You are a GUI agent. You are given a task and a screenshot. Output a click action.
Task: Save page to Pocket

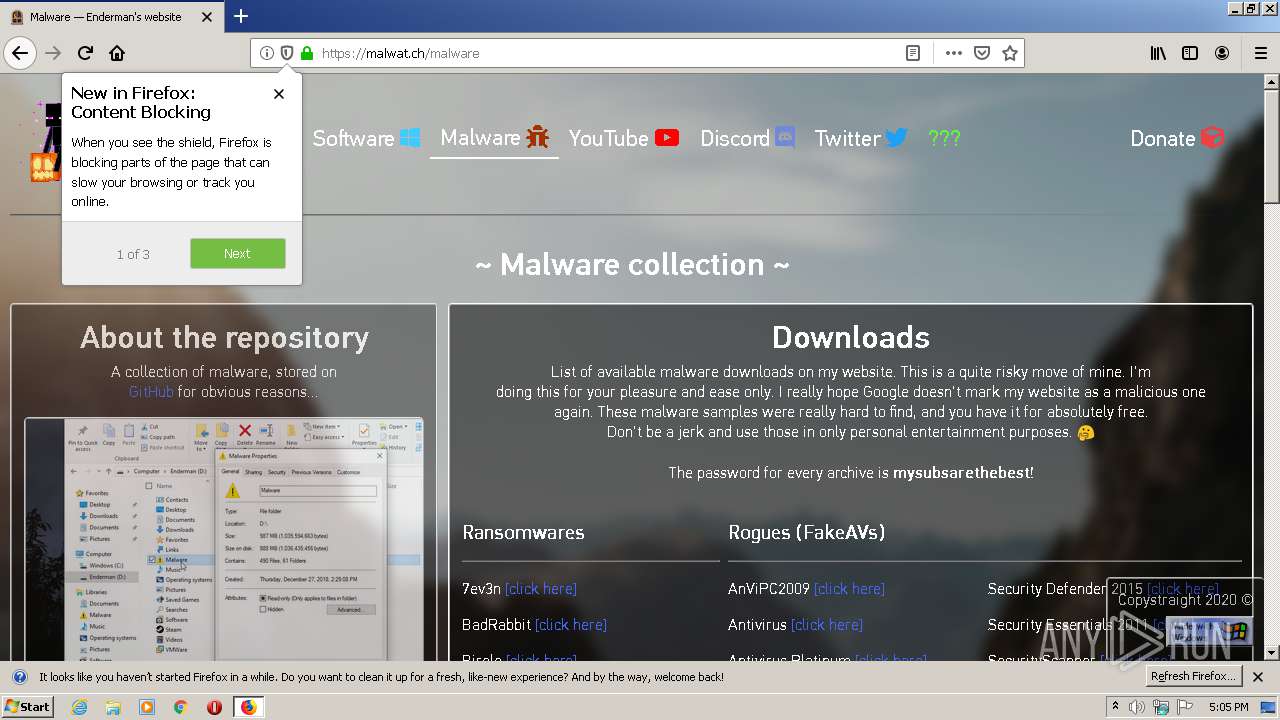(x=982, y=53)
